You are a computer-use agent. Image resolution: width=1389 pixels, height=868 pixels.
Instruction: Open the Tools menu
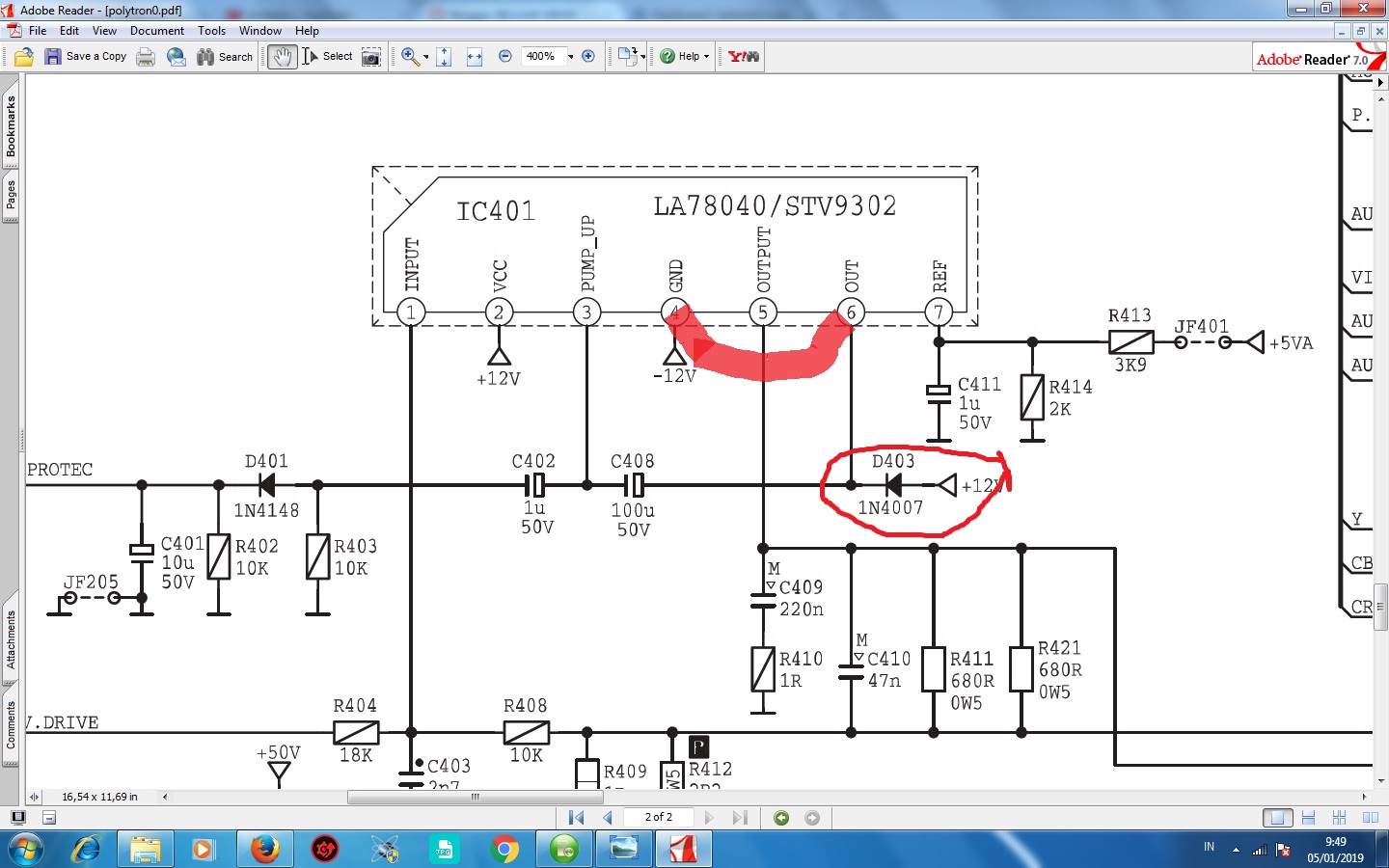tap(211, 31)
